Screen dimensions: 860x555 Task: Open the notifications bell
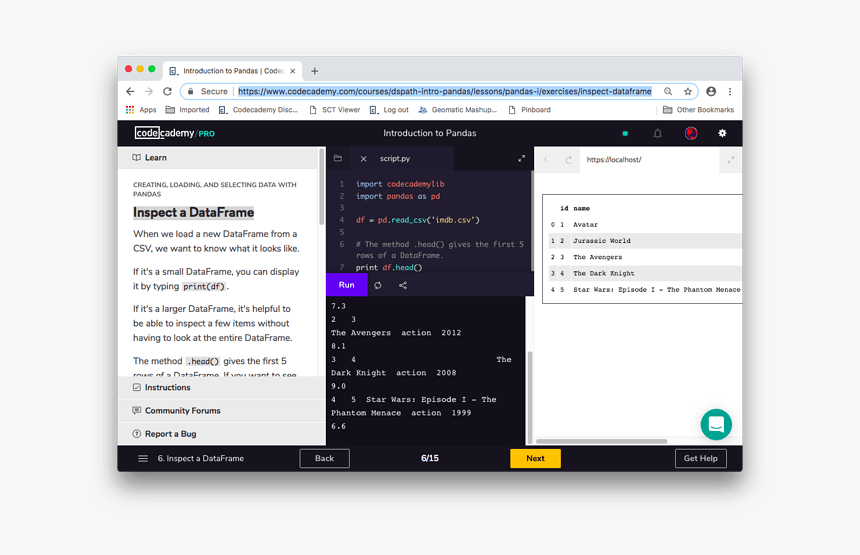658,133
